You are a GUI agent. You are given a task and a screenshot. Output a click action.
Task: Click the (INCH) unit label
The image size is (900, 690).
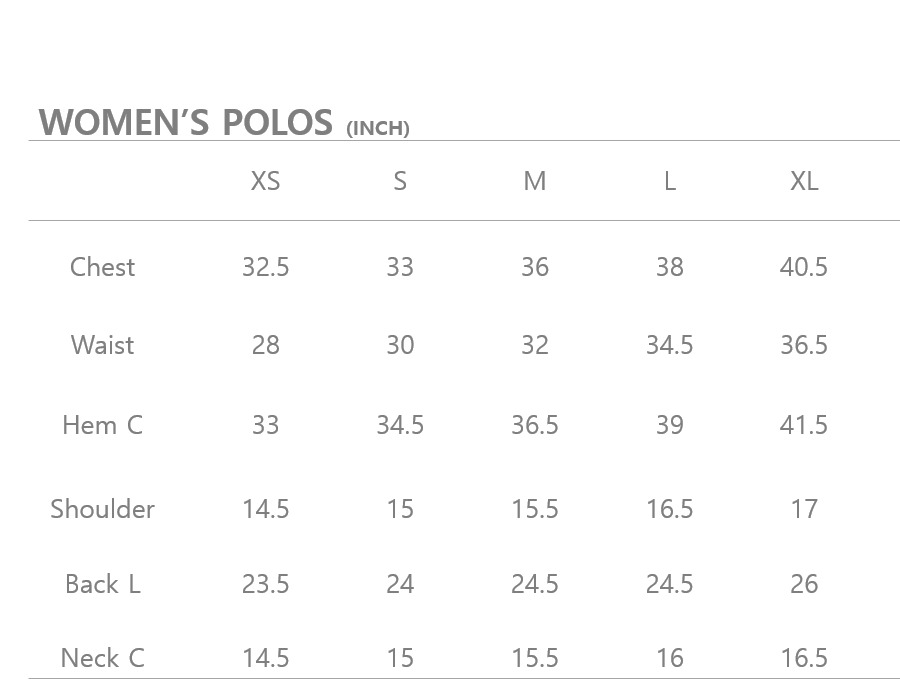(x=378, y=129)
